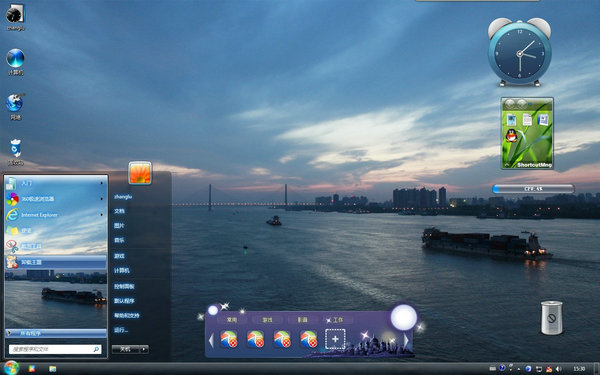
Task: Click the volume speaker icon in system tray
Action: (558, 368)
